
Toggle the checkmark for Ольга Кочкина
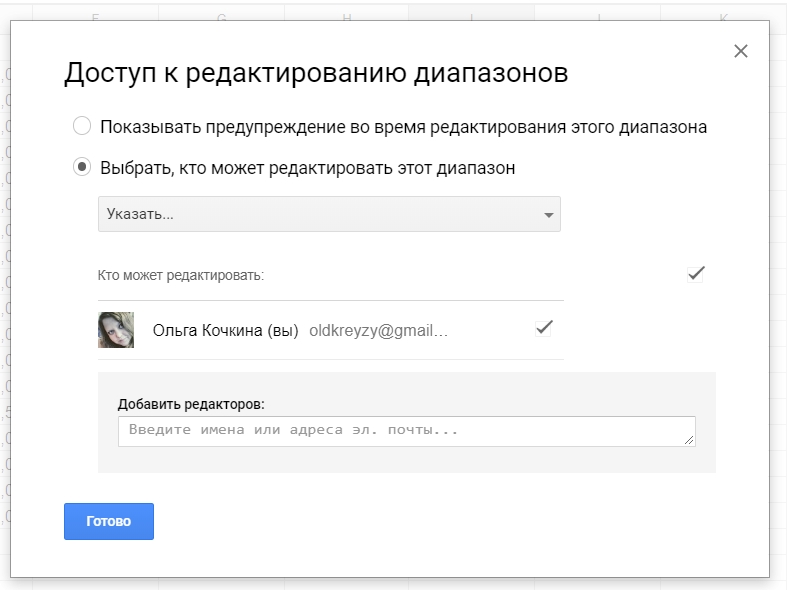pyautogui.click(x=544, y=327)
